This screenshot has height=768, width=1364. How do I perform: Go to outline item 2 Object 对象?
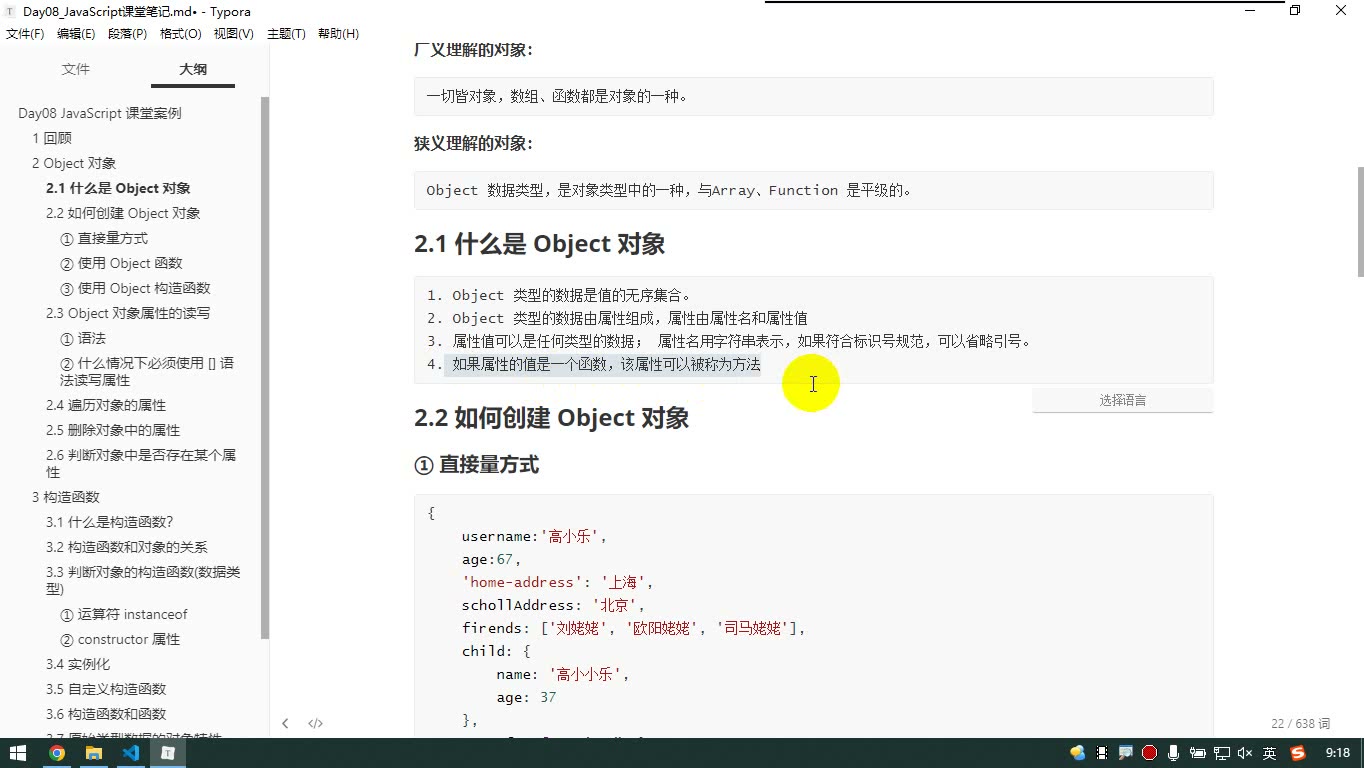(x=74, y=163)
